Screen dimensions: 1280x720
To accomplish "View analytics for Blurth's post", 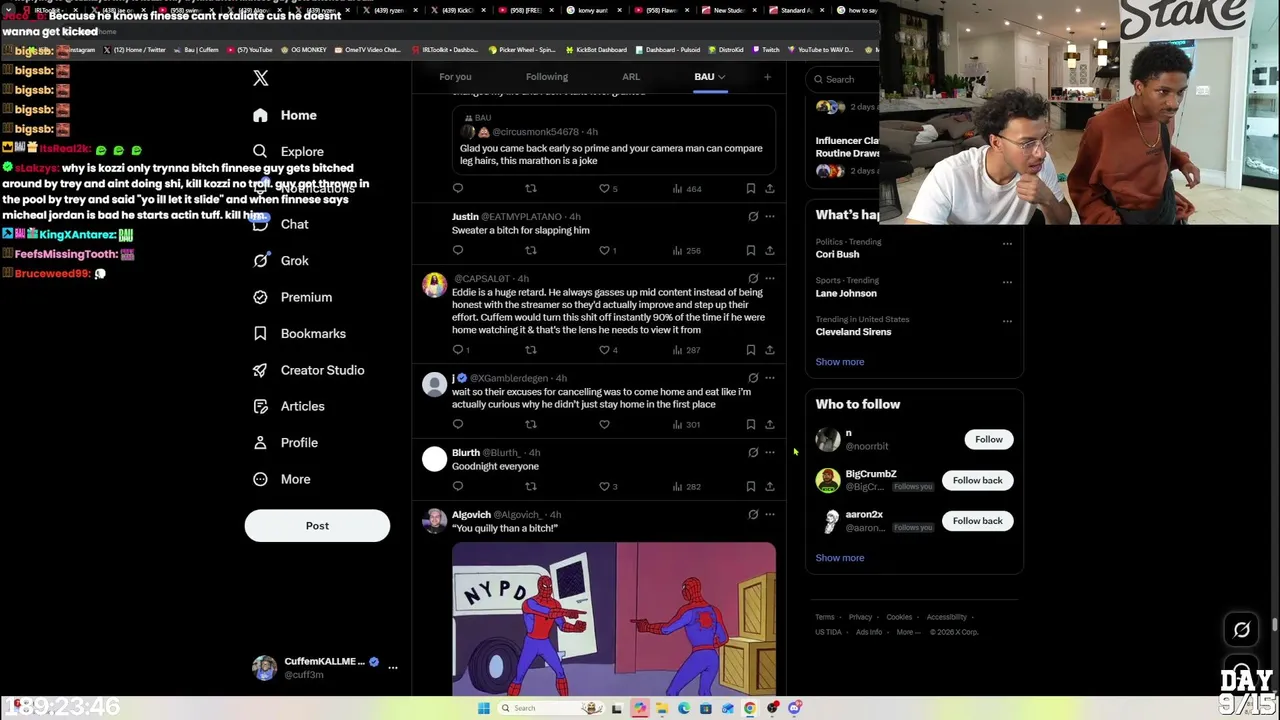I will [686, 487].
